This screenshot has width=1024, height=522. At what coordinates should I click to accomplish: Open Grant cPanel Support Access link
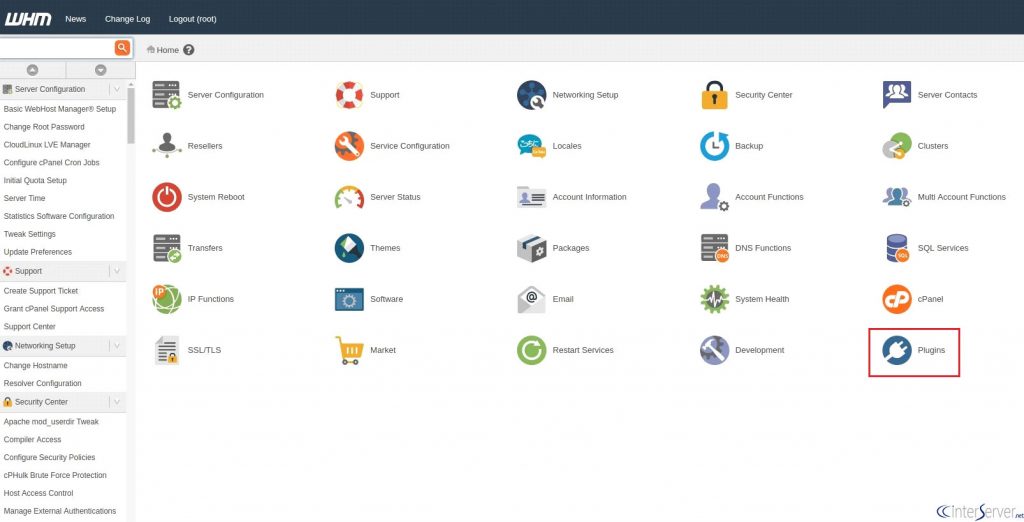(x=54, y=308)
